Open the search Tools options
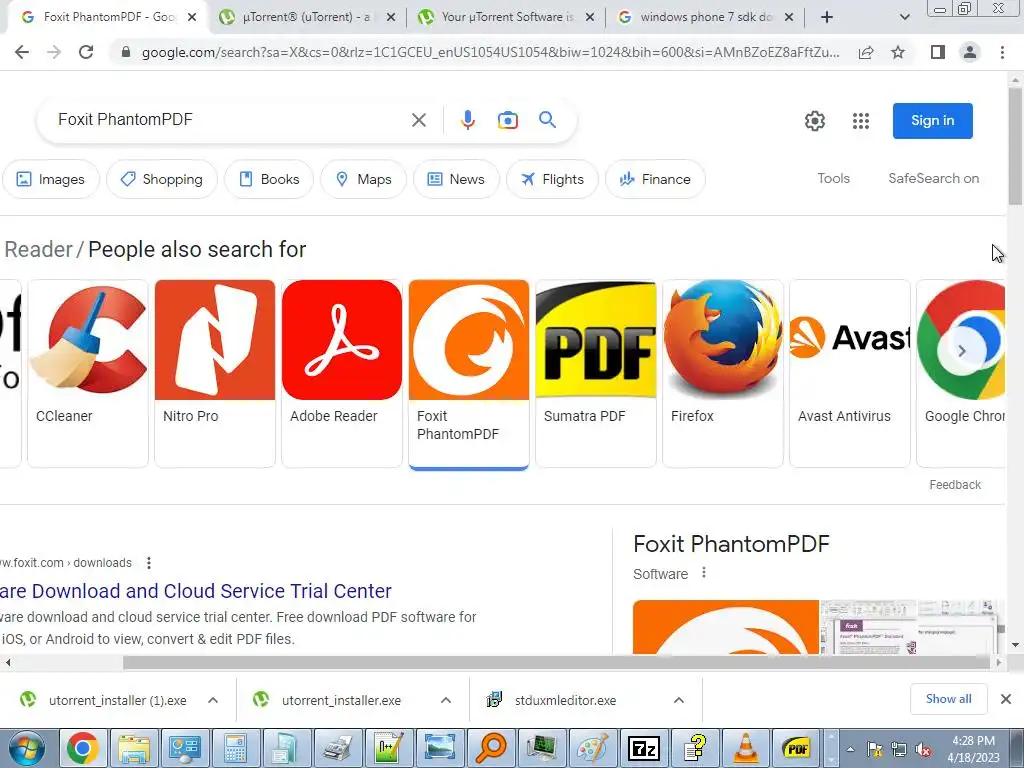 [833, 178]
